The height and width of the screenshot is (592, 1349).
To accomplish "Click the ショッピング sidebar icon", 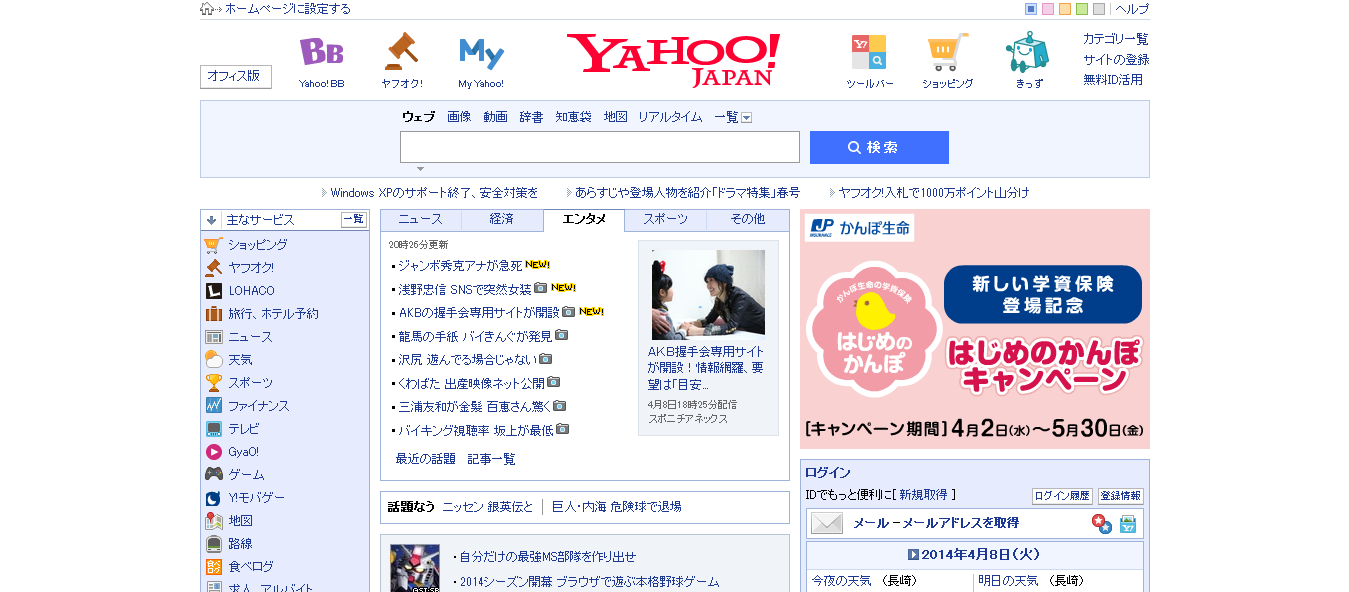I will pos(213,245).
